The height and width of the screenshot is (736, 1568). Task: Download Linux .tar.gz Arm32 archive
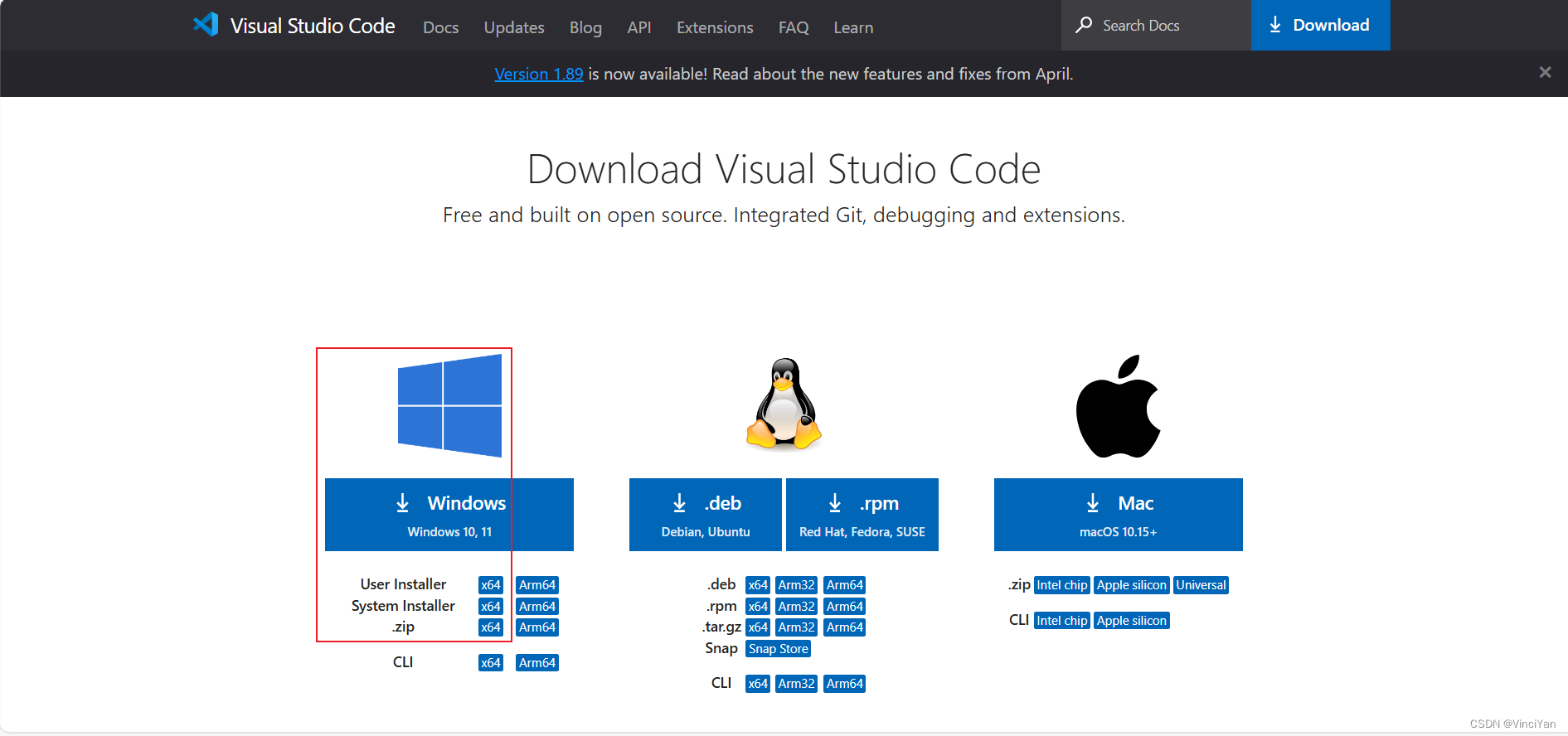coord(797,627)
